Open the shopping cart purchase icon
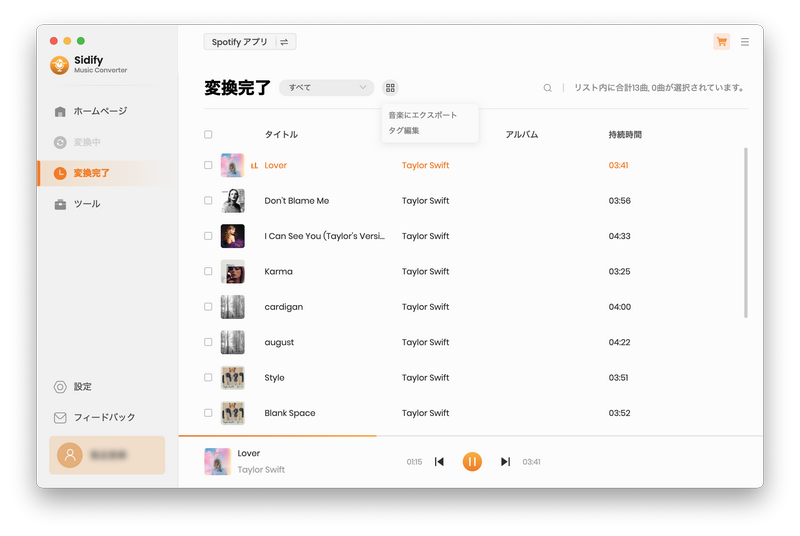 (721, 42)
